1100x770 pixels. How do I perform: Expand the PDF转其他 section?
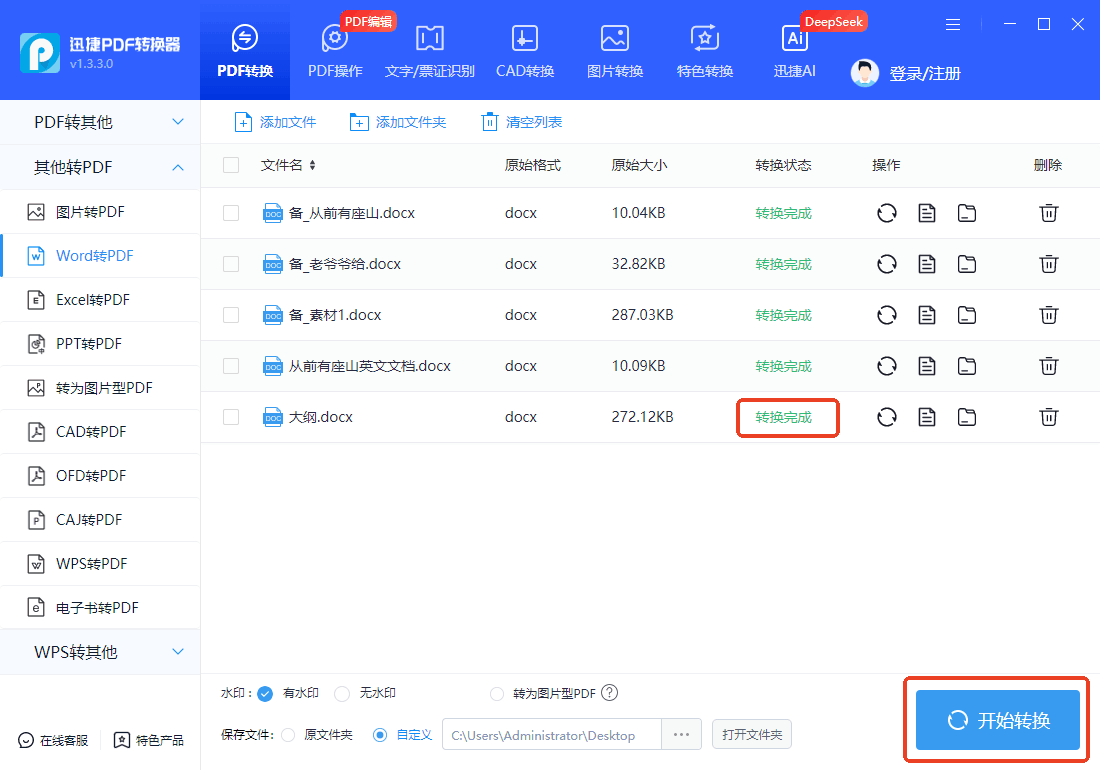pyautogui.click(x=100, y=121)
